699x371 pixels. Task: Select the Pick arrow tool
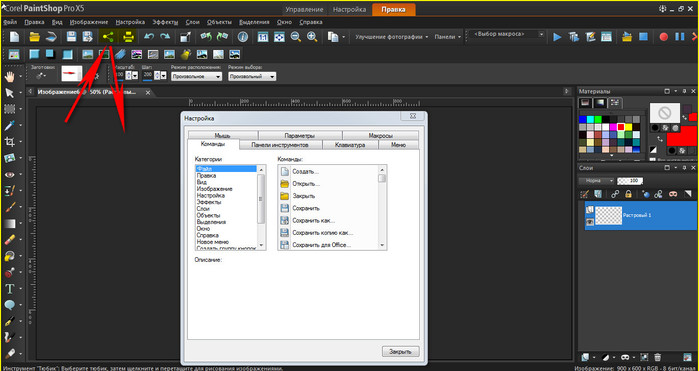pyautogui.click(x=10, y=93)
